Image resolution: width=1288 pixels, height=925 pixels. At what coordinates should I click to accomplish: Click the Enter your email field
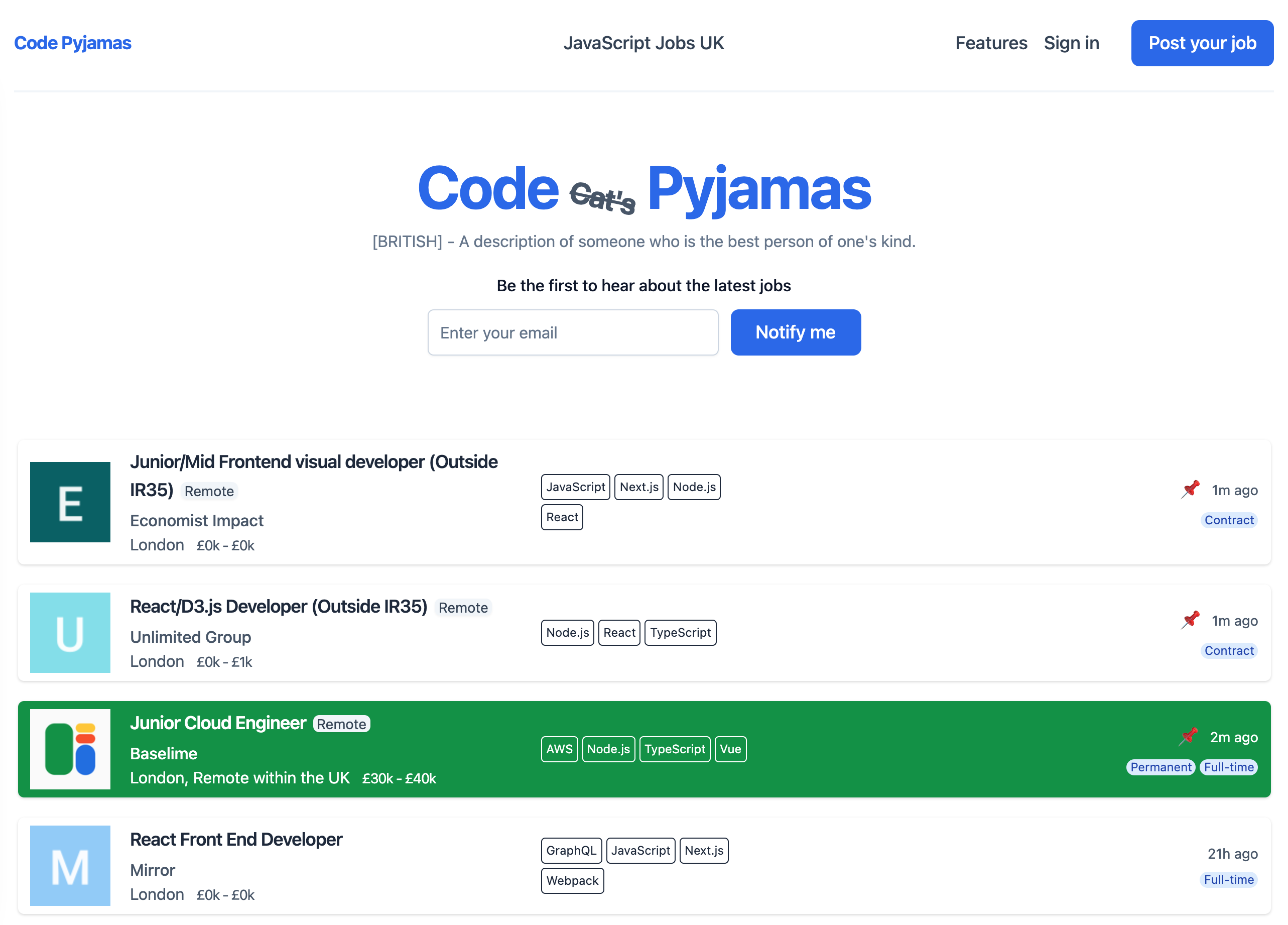[x=573, y=332]
